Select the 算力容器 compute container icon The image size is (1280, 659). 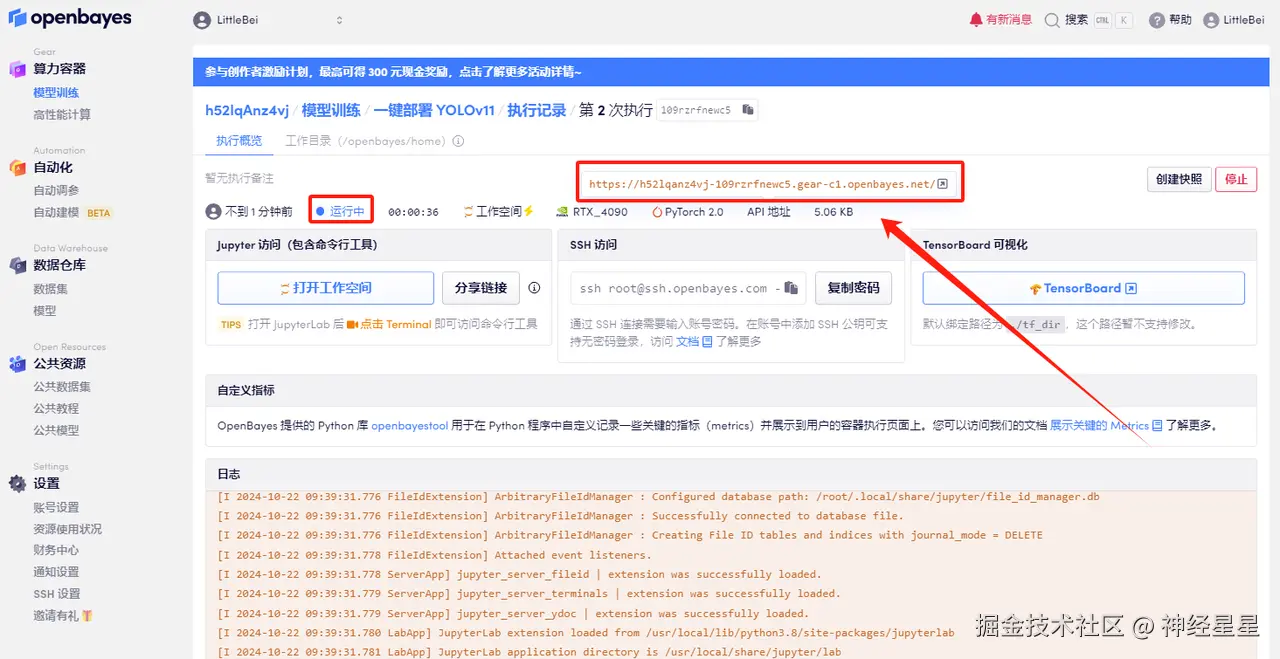pos(16,68)
